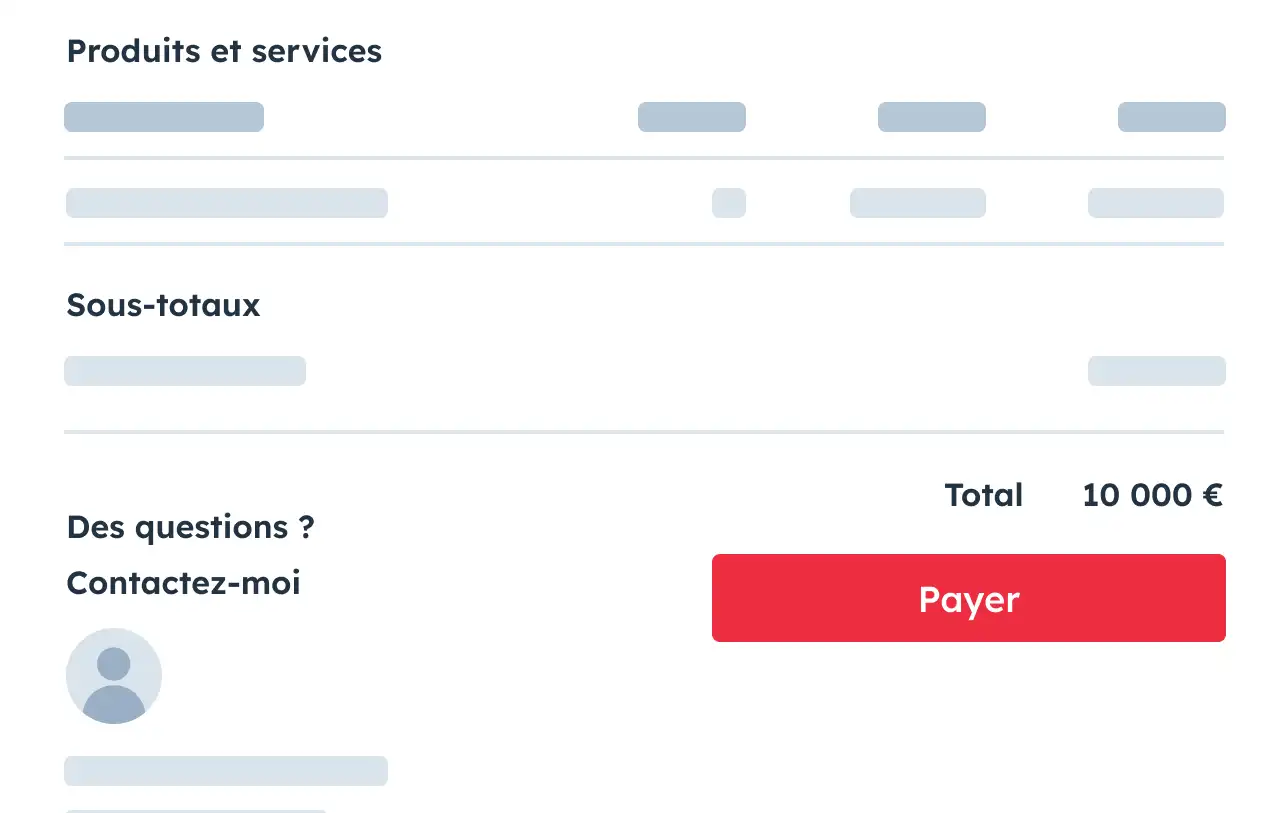
Task: Click the "Des questions ?" text
Action: (x=190, y=527)
